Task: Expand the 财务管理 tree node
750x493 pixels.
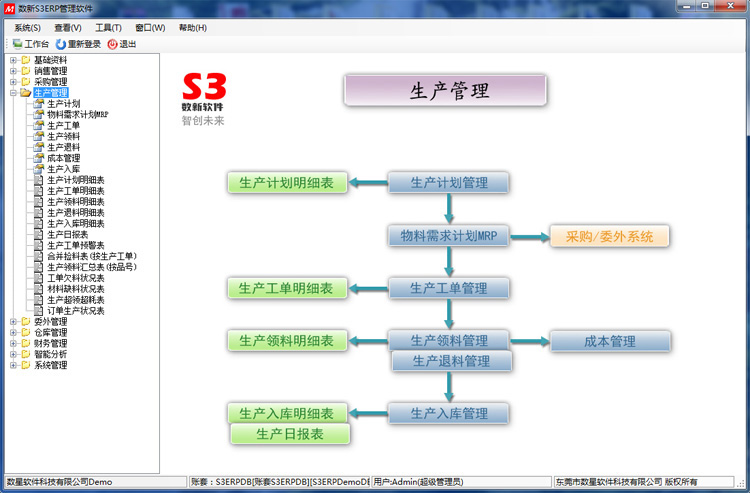Action: point(13,343)
